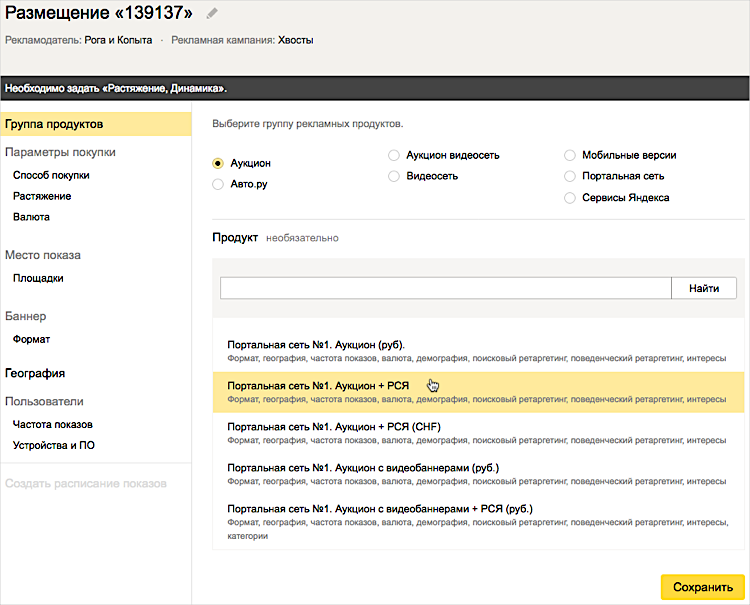The width and height of the screenshot is (750, 605).
Task: Go to Способ покупки in sidebar
Action: [x=51, y=176]
